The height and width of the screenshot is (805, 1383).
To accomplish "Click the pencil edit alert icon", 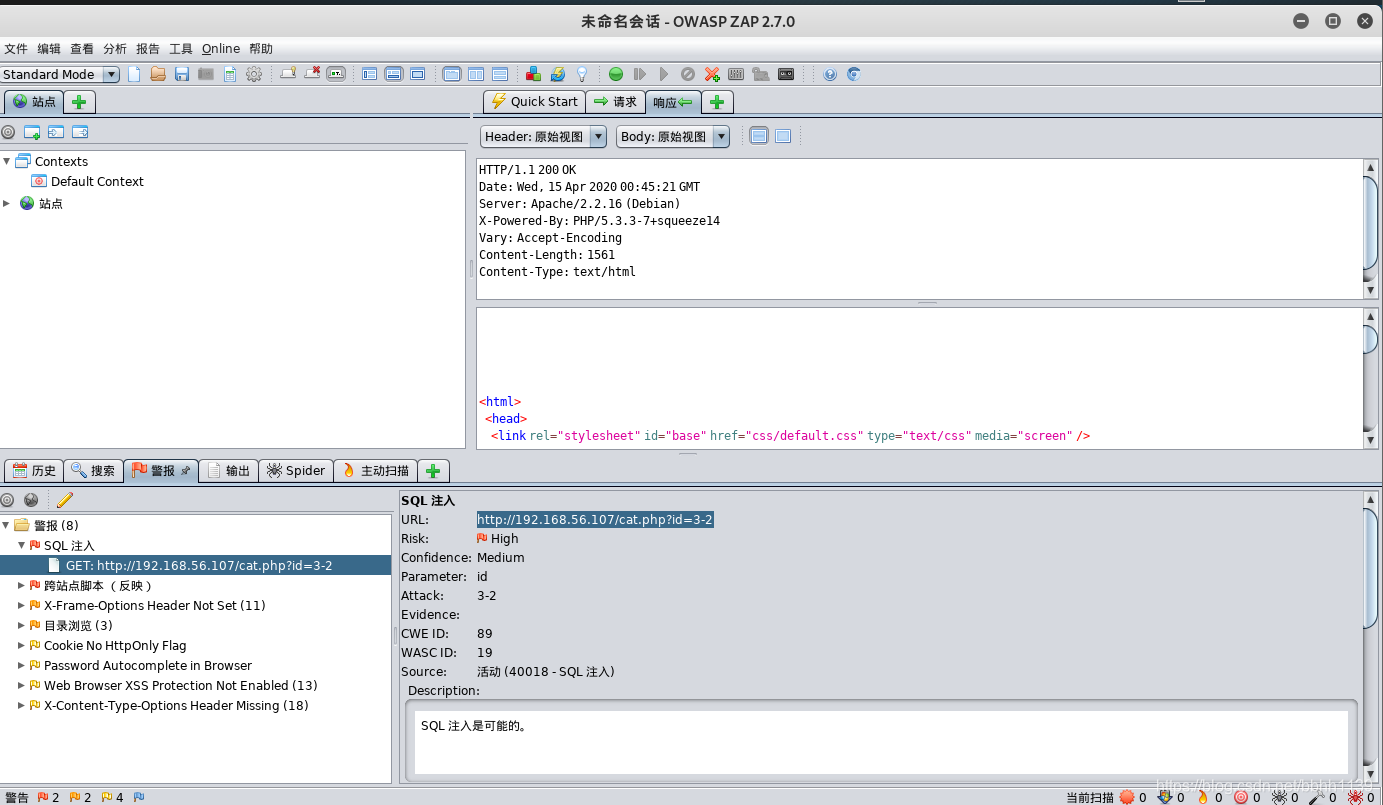I will (x=65, y=499).
